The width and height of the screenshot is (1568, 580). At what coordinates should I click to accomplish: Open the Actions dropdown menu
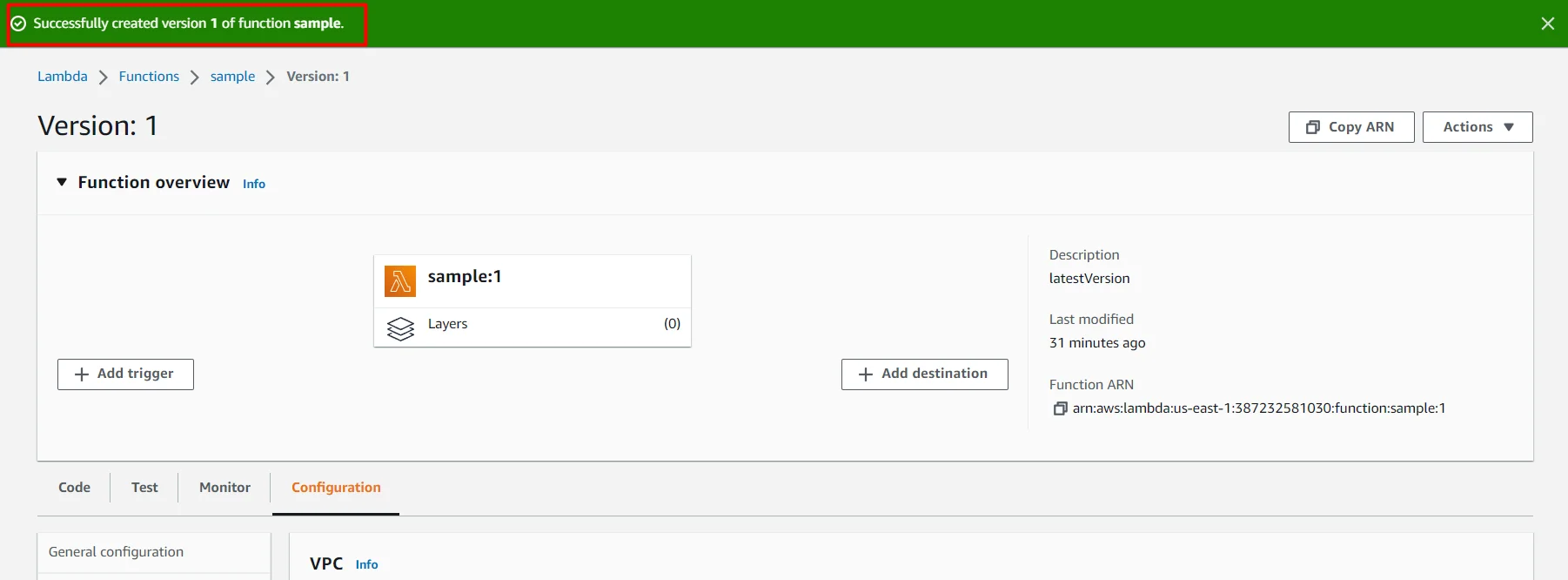click(1478, 127)
